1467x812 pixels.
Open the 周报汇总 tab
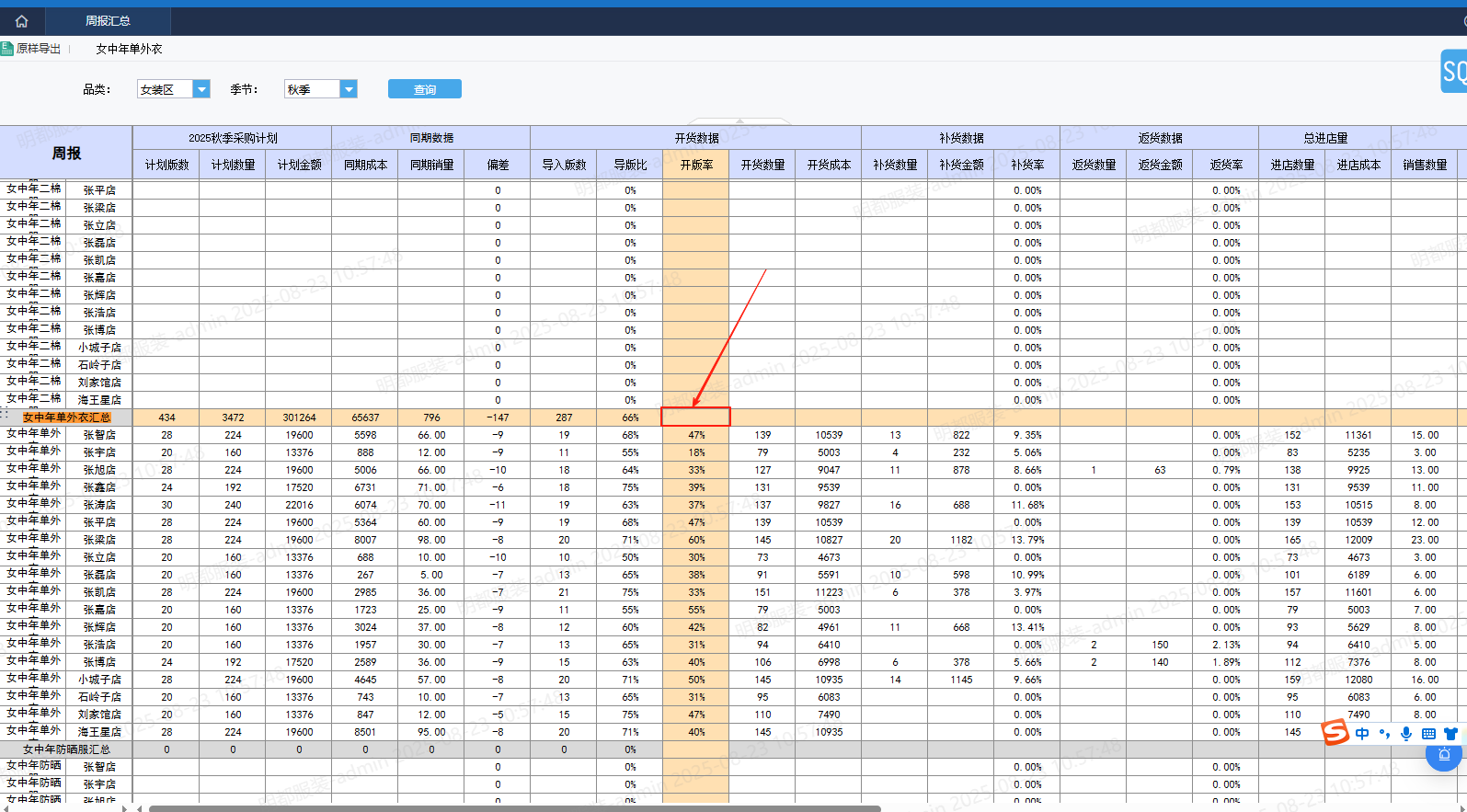108,21
